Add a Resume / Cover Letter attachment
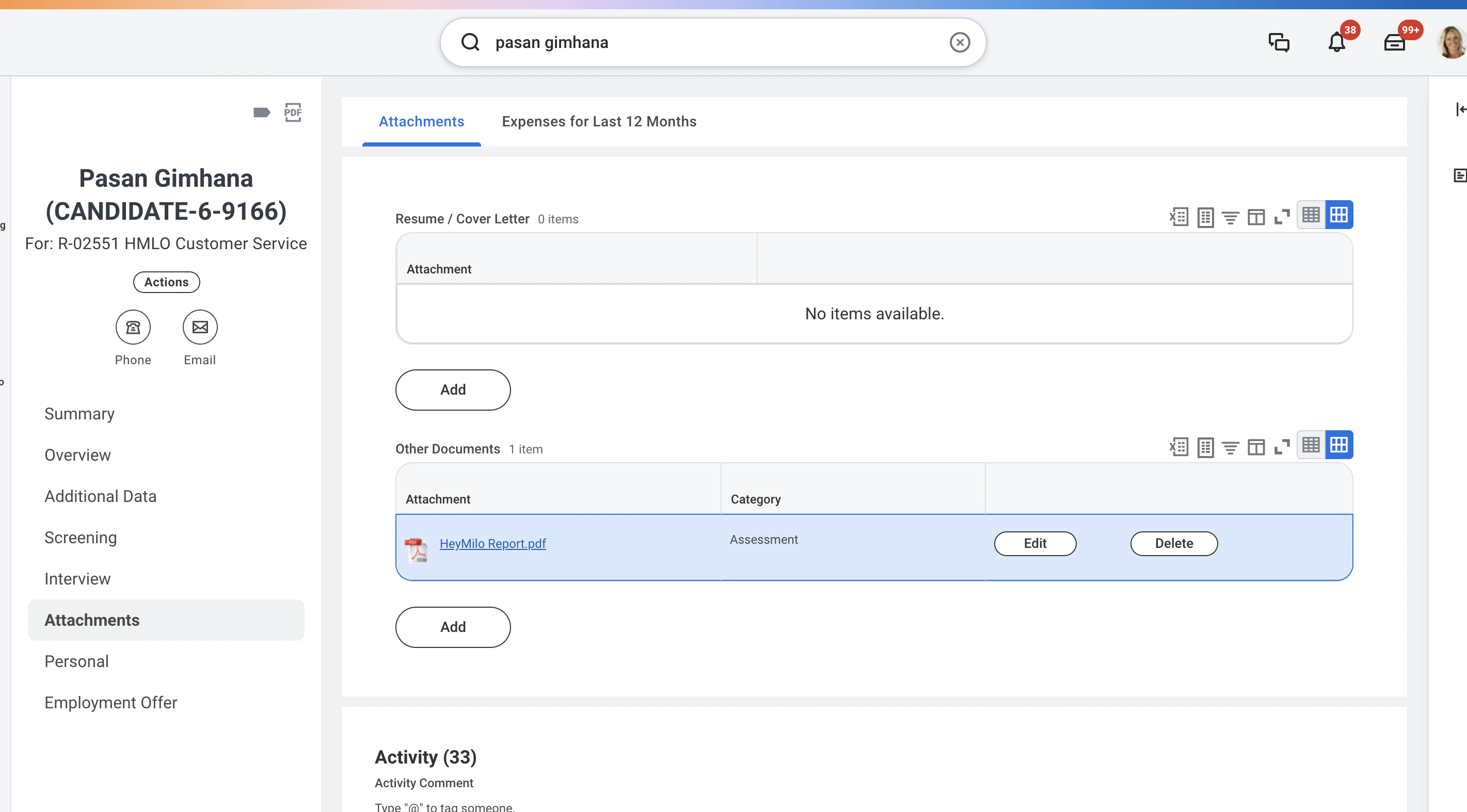 tap(453, 390)
